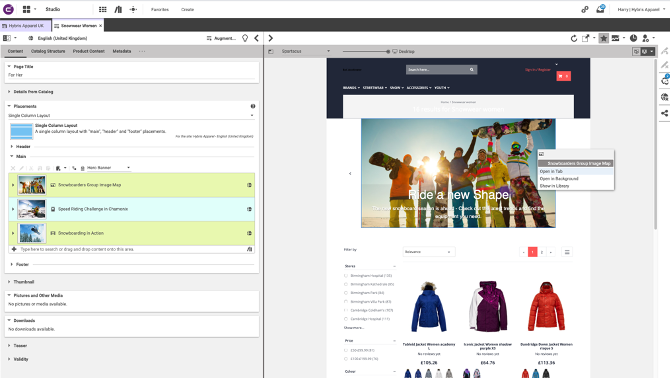Click the reload preview icon
This screenshot has width=670, height=378.
(x=573, y=38)
